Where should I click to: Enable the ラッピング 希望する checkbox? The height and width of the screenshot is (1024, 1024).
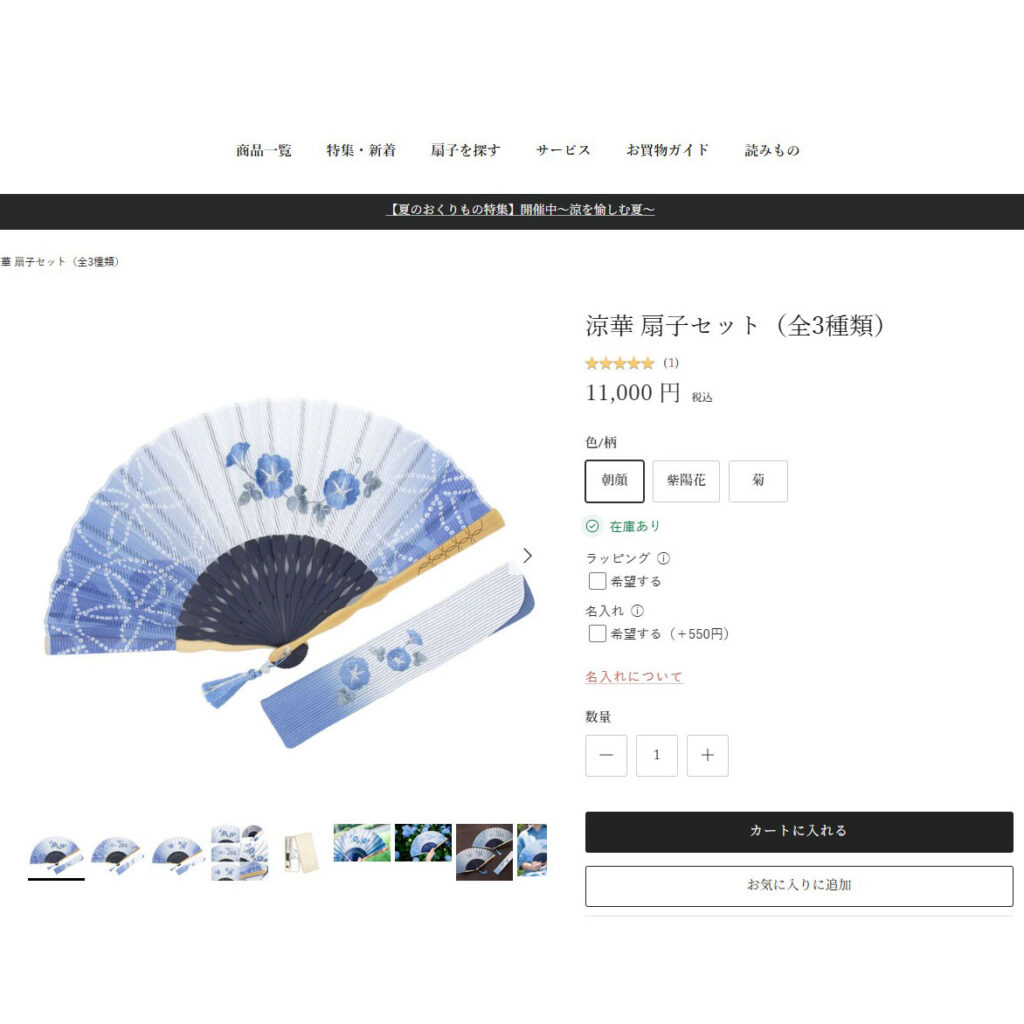(597, 581)
